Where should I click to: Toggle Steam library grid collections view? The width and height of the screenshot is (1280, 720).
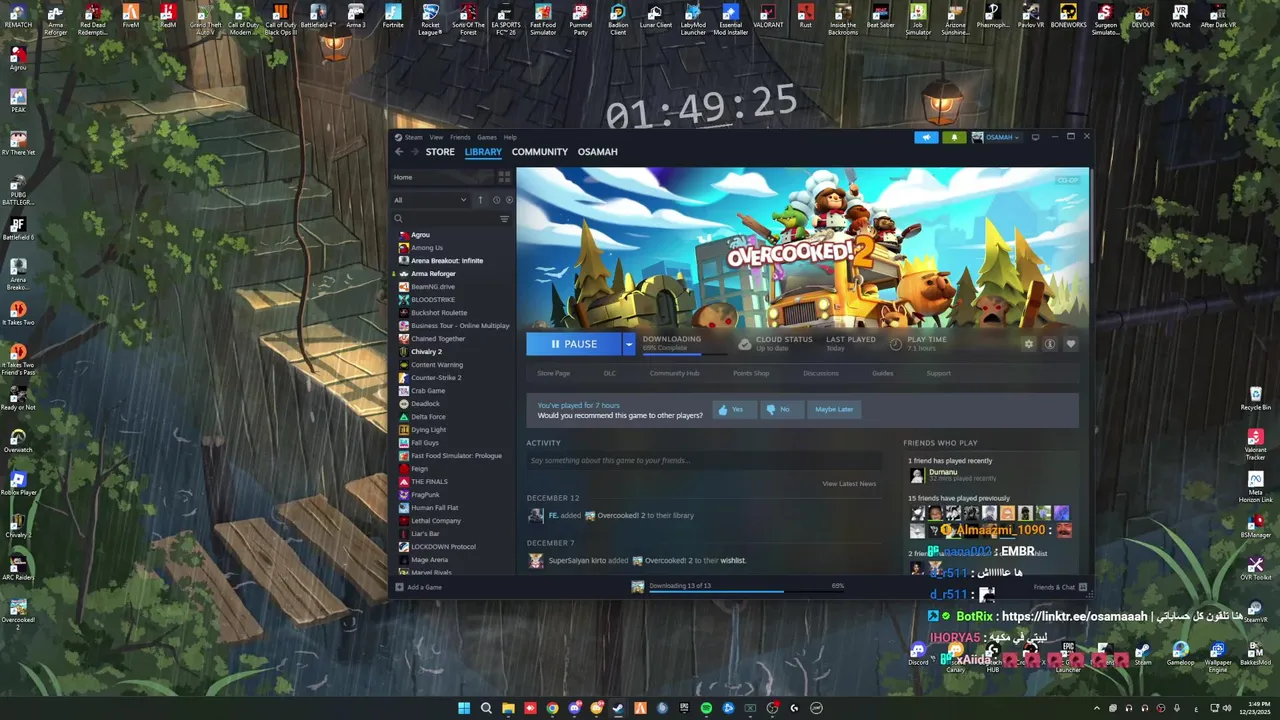(504, 177)
